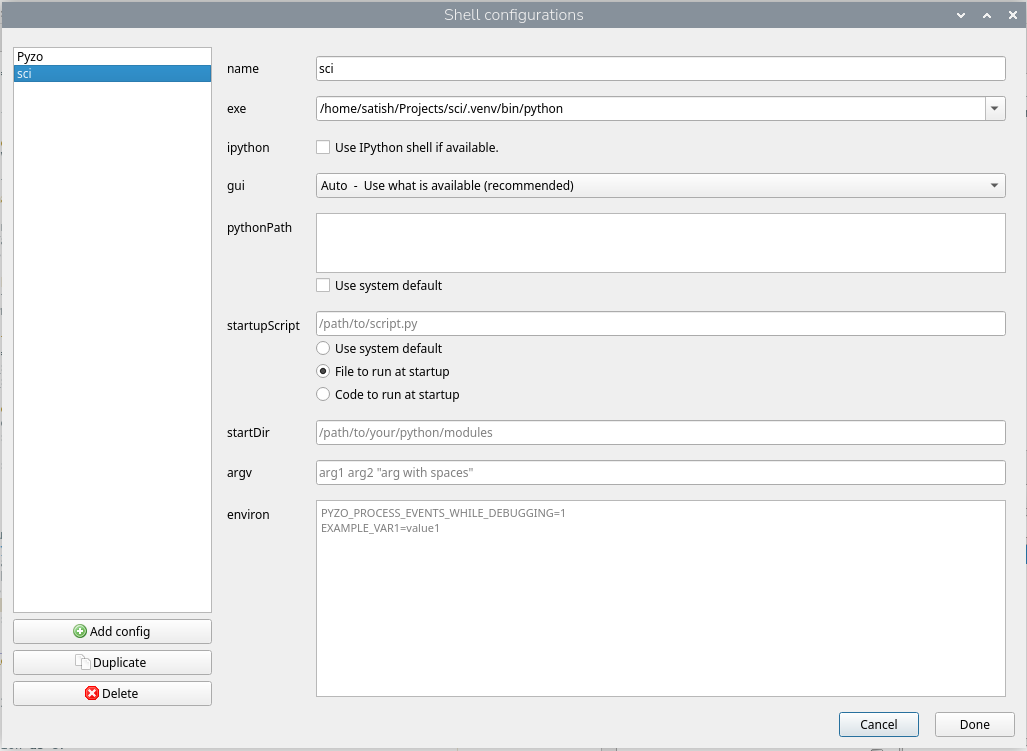Delete the selected shell configuration
Image resolution: width=1027 pixels, height=751 pixels.
(112, 693)
